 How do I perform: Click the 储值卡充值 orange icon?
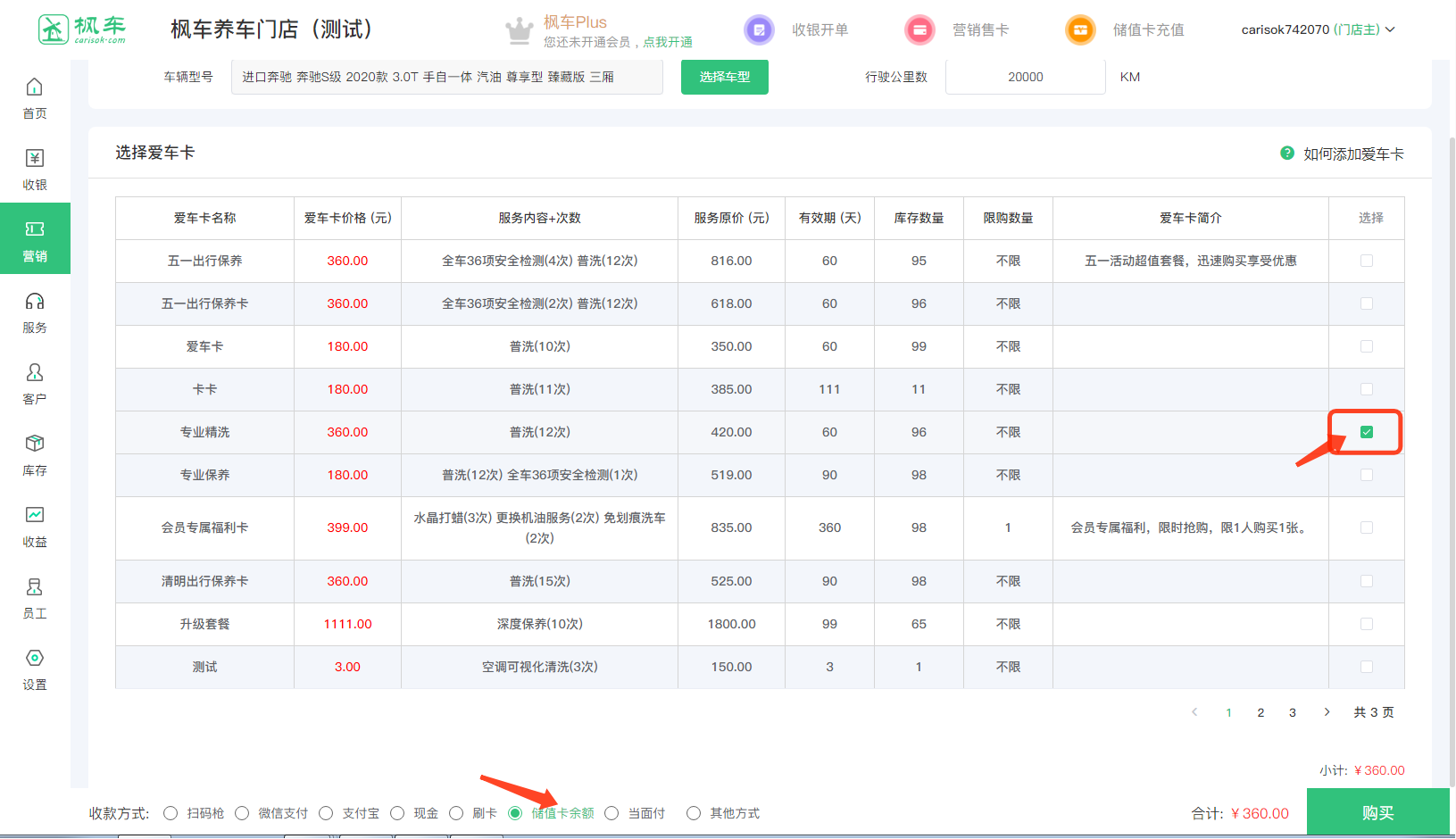(x=1080, y=30)
